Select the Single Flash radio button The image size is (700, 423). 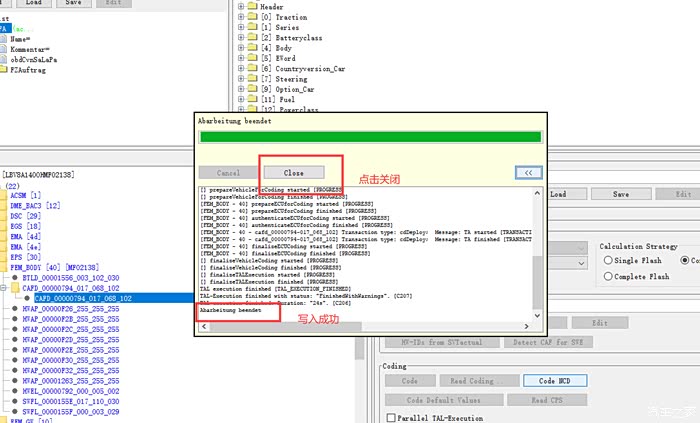tap(608, 260)
